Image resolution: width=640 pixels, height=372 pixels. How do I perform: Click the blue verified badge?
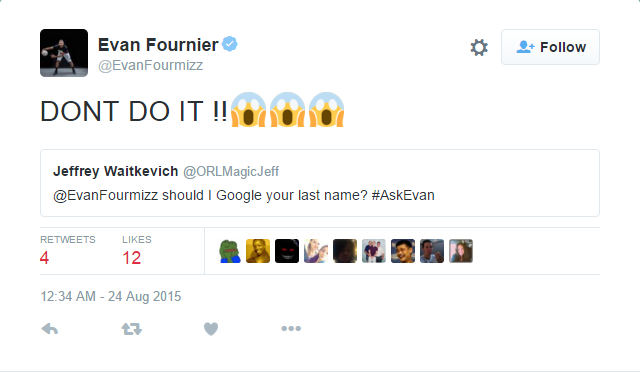point(230,44)
